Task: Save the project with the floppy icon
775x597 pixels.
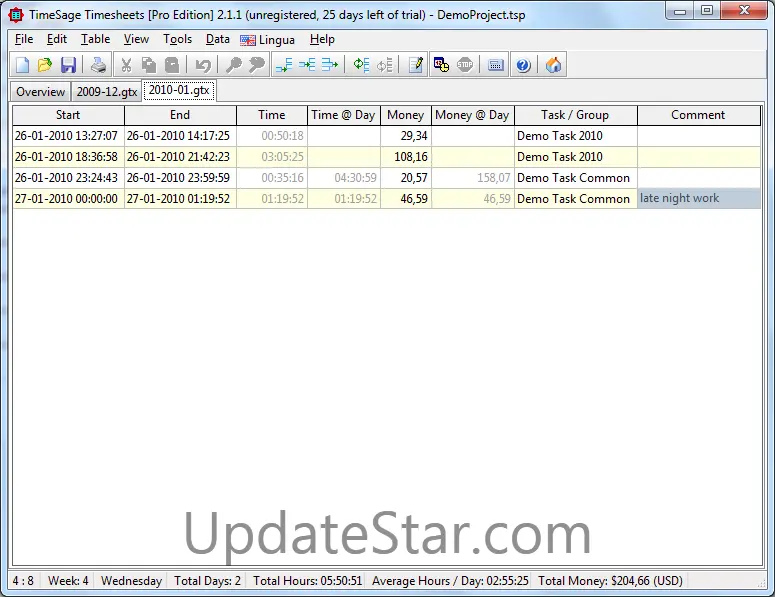Action: [68, 65]
